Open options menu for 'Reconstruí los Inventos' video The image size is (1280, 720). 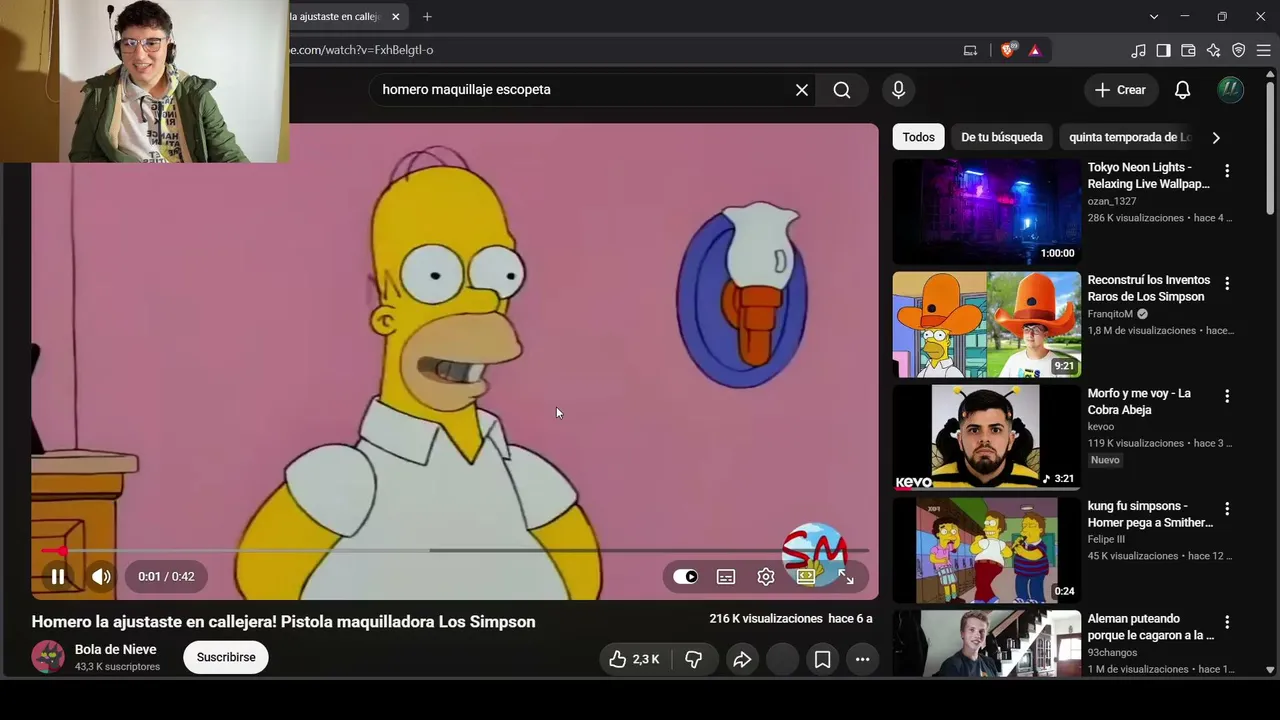[x=1227, y=284]
